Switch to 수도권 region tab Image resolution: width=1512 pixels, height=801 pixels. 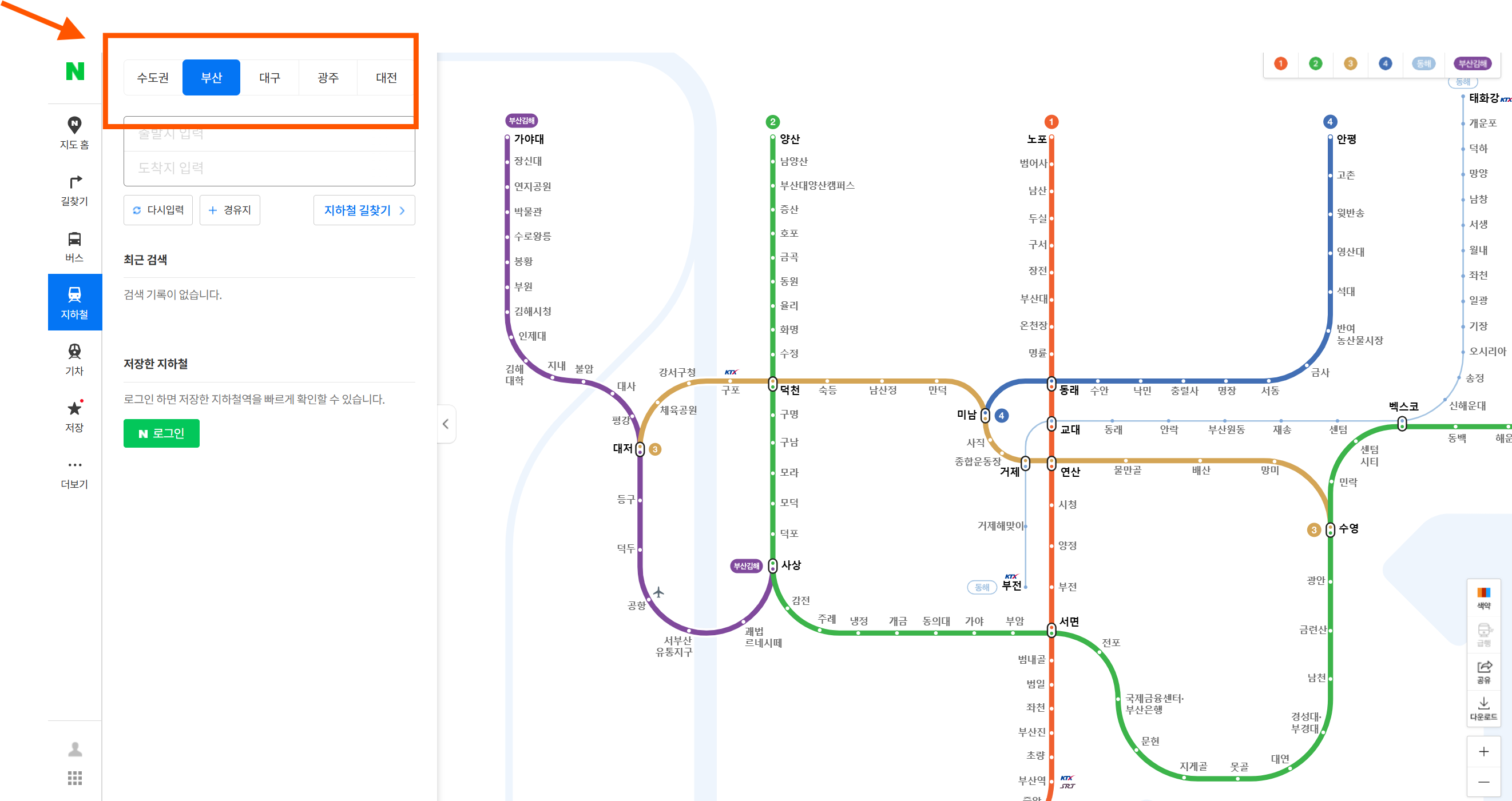(153, 77)
